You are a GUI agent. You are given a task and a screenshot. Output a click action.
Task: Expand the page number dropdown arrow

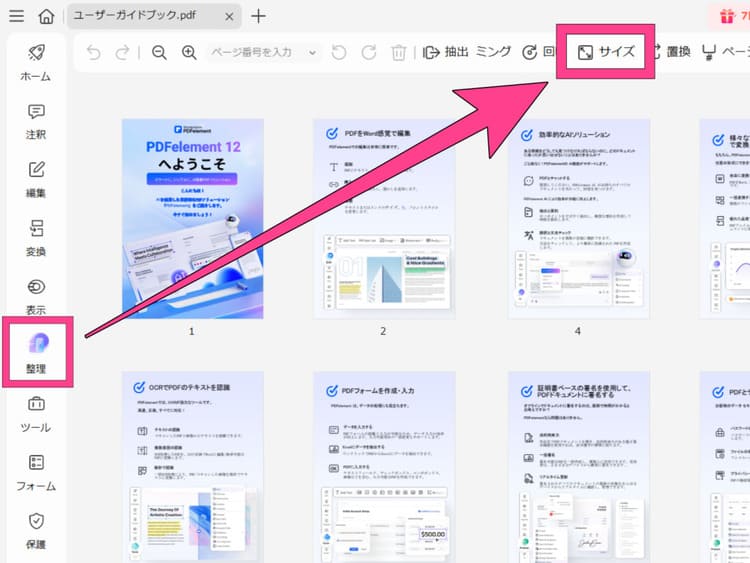(312, 53)
